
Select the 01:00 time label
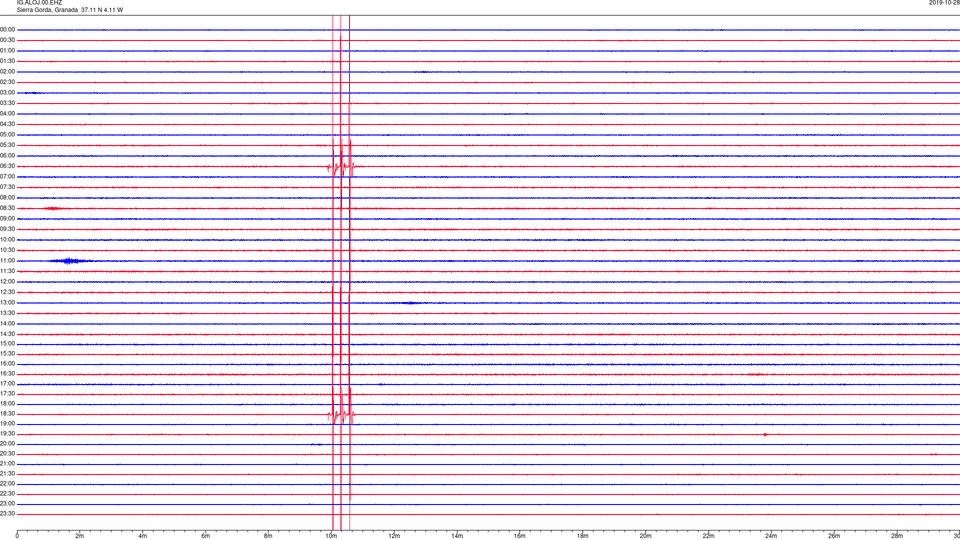7,51
